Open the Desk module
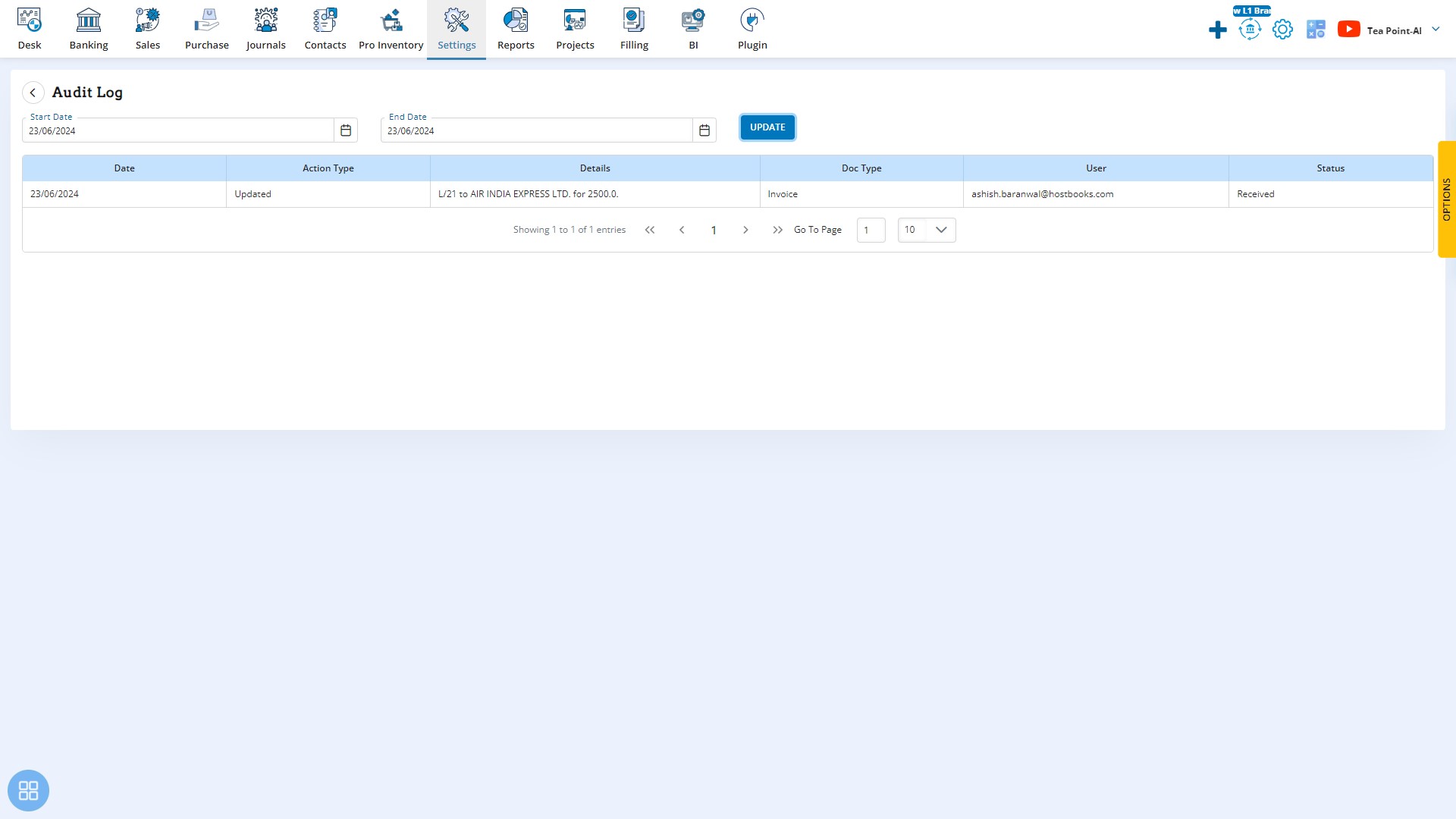The width and height of the screenshot is (1456, 819). click(x=30, y=30)
